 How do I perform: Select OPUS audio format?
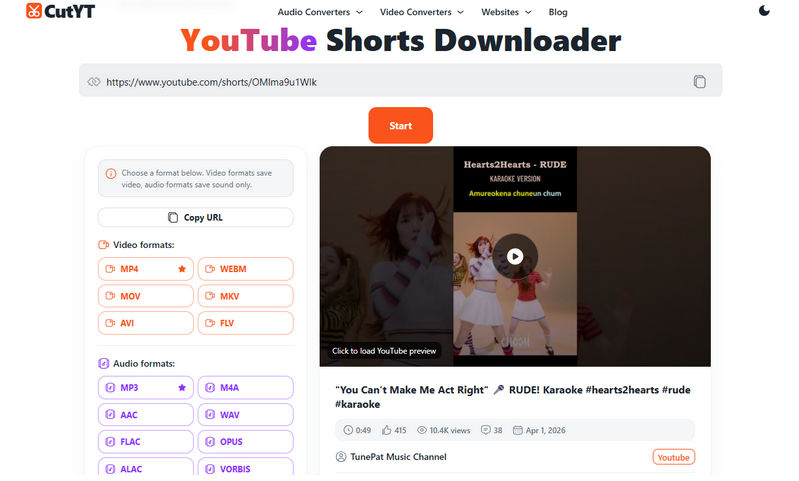[246, 442]
